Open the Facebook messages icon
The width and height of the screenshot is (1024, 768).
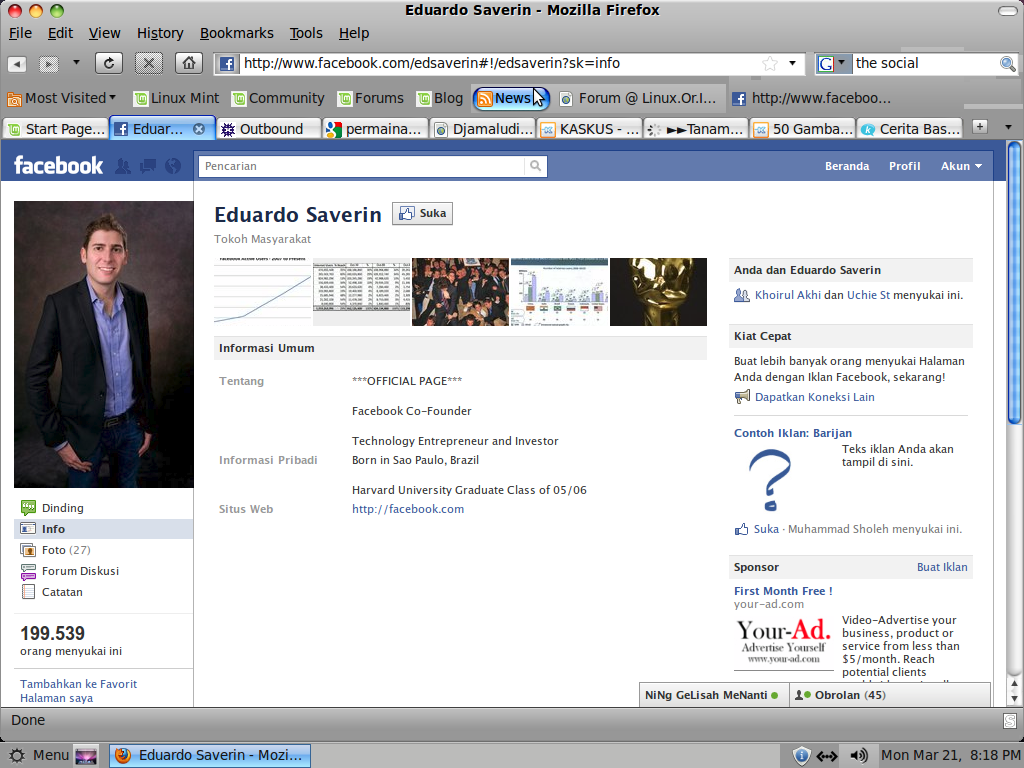(148, 167)
